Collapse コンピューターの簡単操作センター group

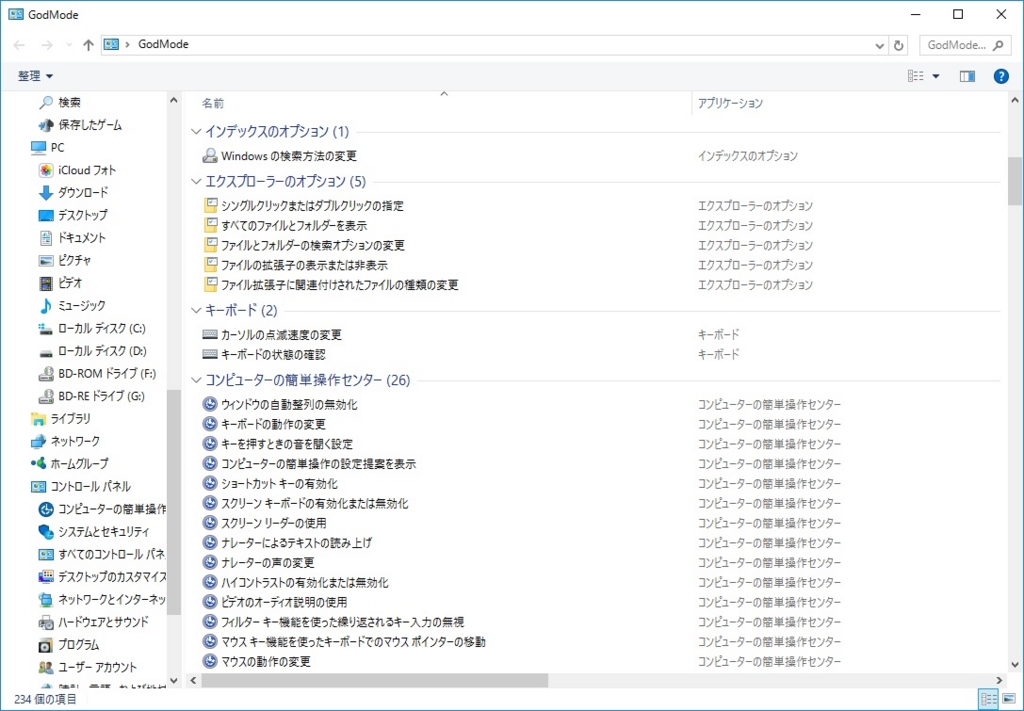point(196,379)
